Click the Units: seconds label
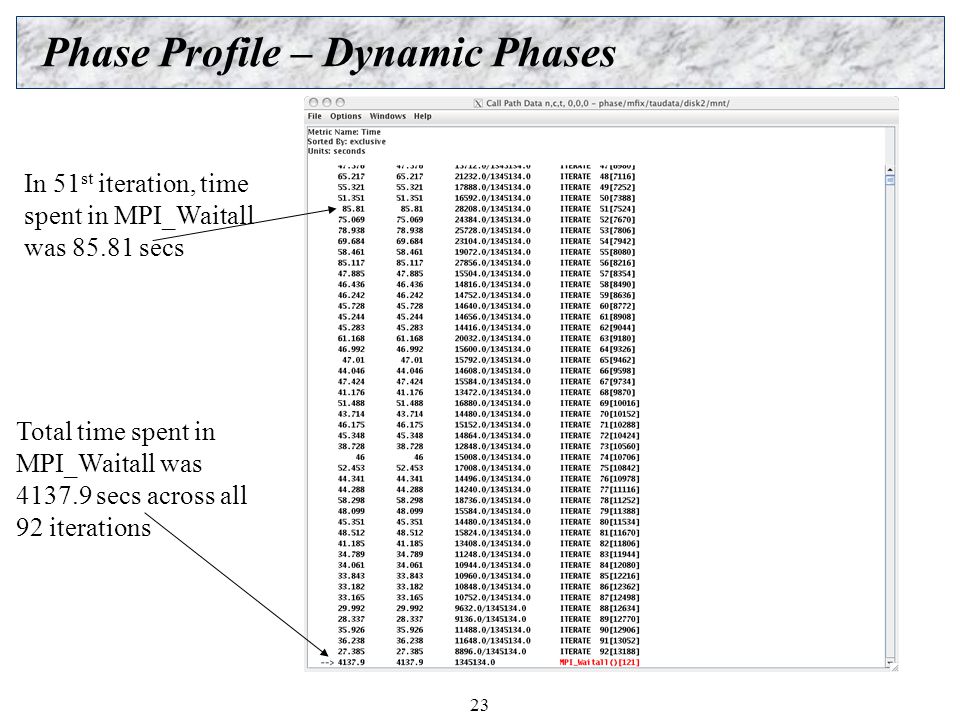Image resolution: width=960 pixels, height=720 pixels. (336, 151)
